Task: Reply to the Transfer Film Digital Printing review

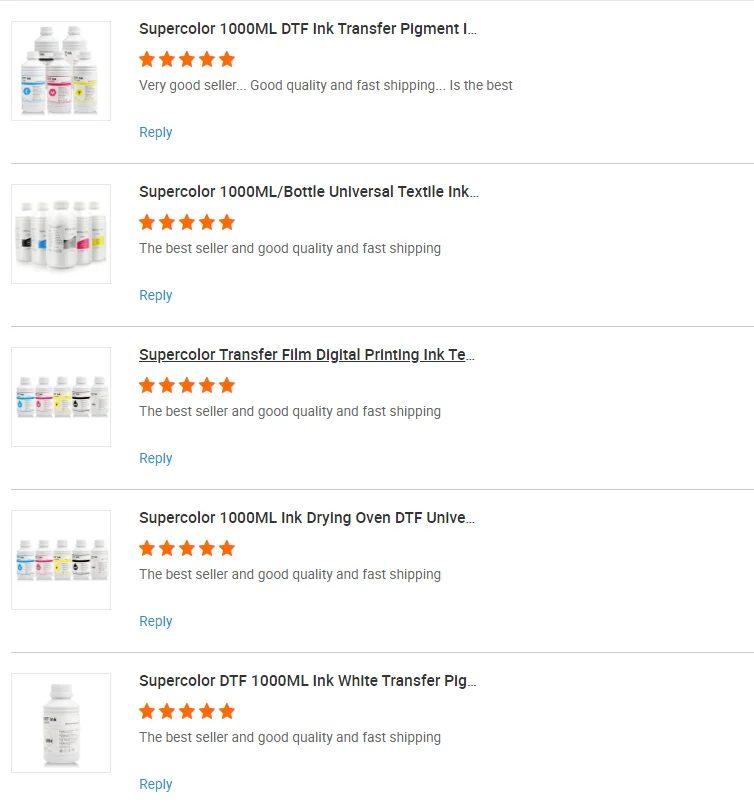Action: [x=156, y=458]
